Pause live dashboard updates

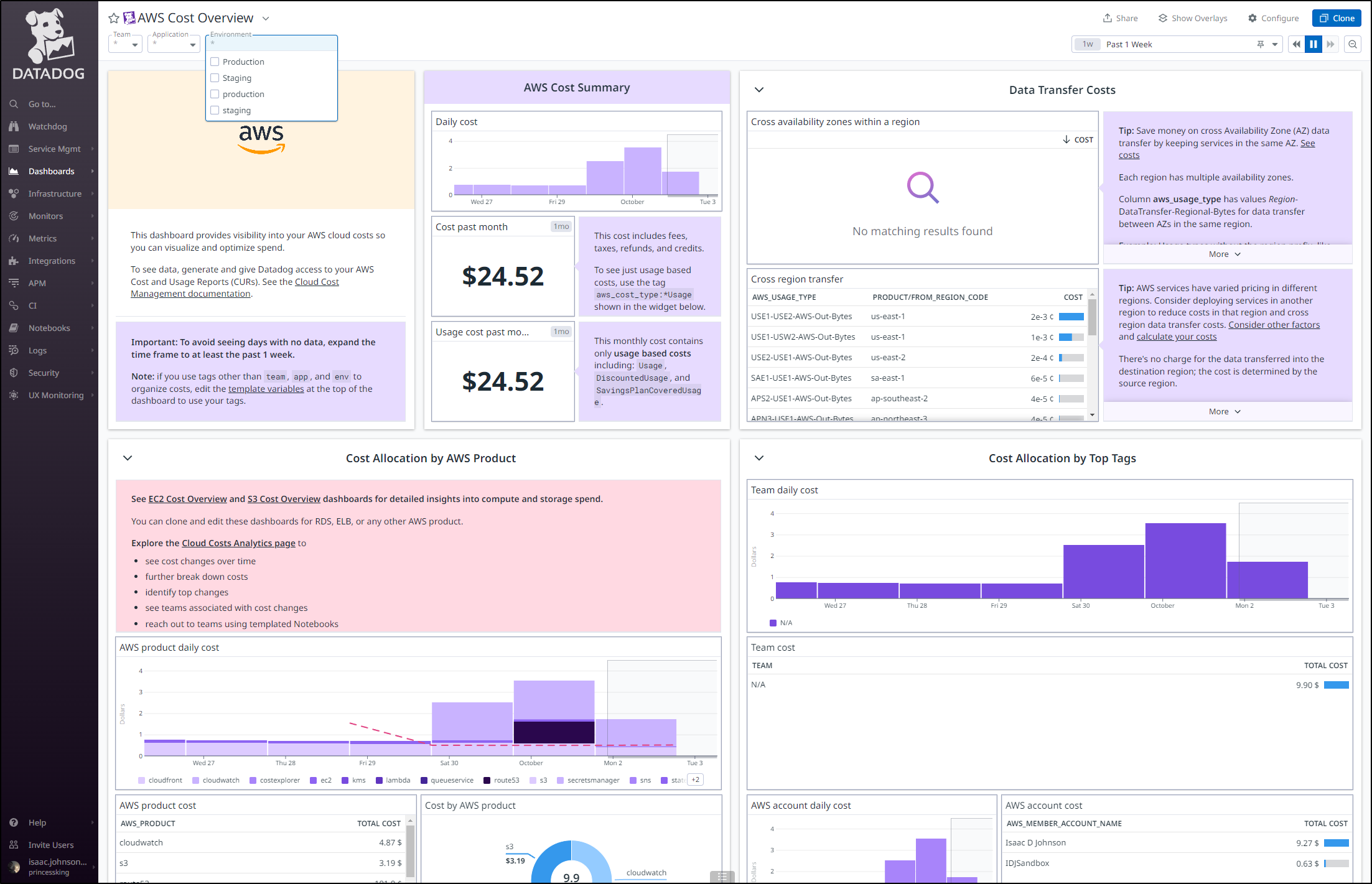[x=1314, y=44]
